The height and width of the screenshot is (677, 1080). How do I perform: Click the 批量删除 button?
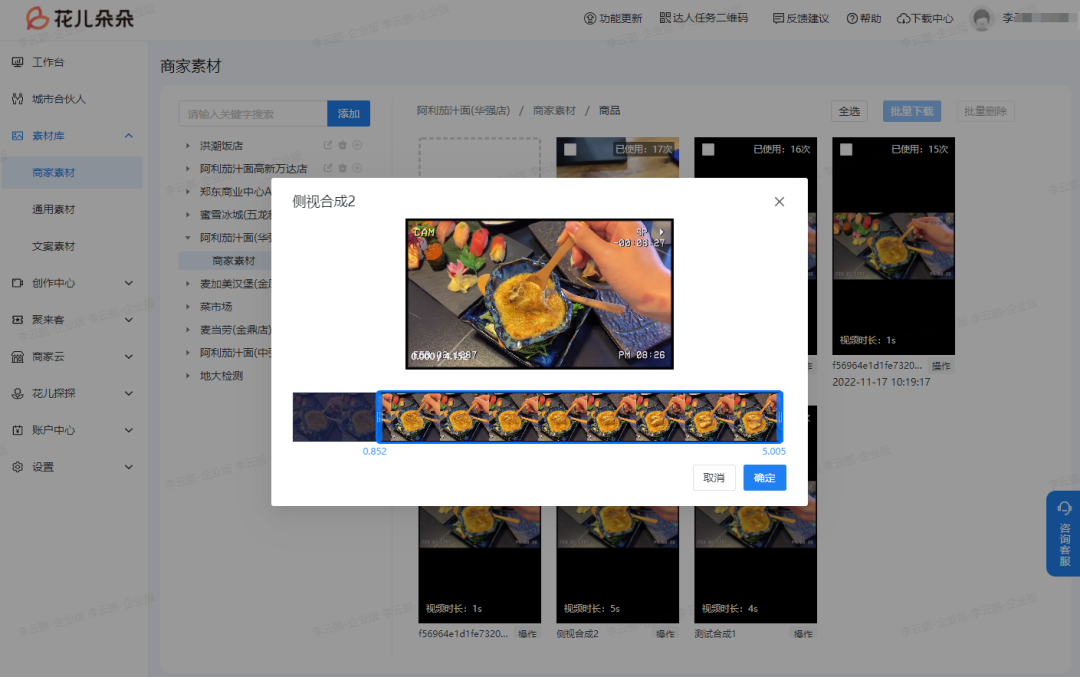point(986,111)
